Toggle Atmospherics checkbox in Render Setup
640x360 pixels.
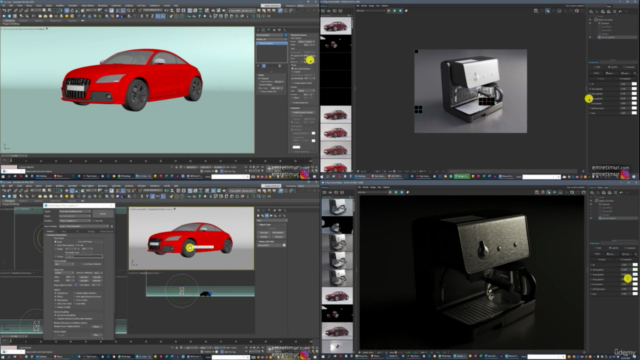click(55, 293)
